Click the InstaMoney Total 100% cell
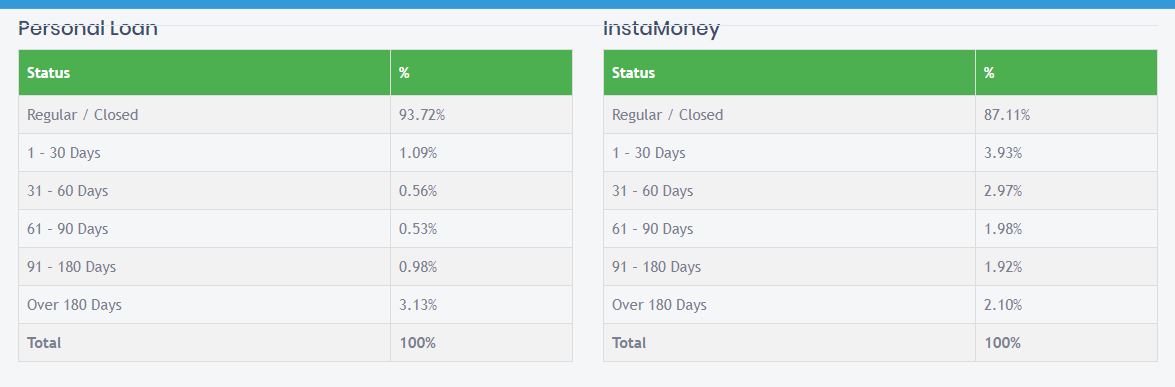This screenshot has height=387, width=1175. click(1066, 343)
